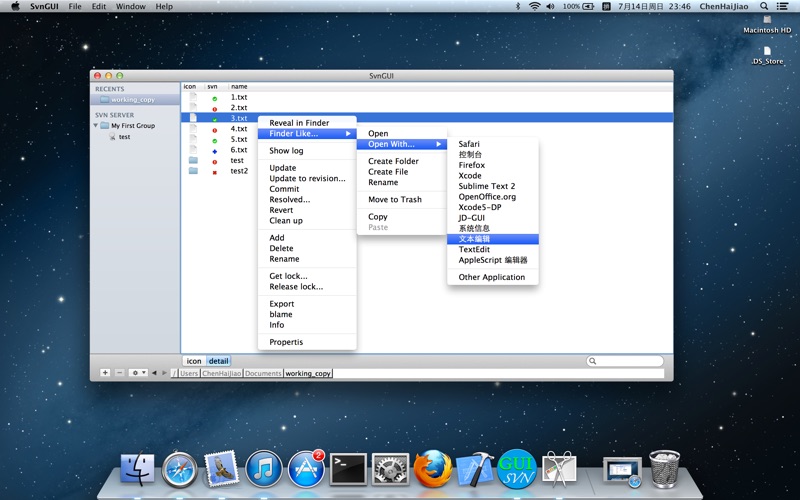Choose Revert in context menu
Screen dimensions: 800x500
click(x=307, y=210)
